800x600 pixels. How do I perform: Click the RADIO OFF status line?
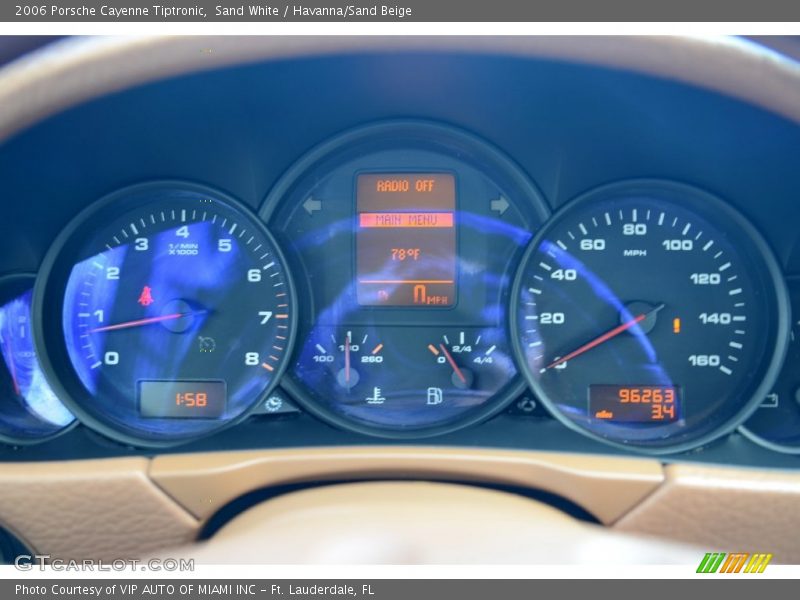[406, 186]
